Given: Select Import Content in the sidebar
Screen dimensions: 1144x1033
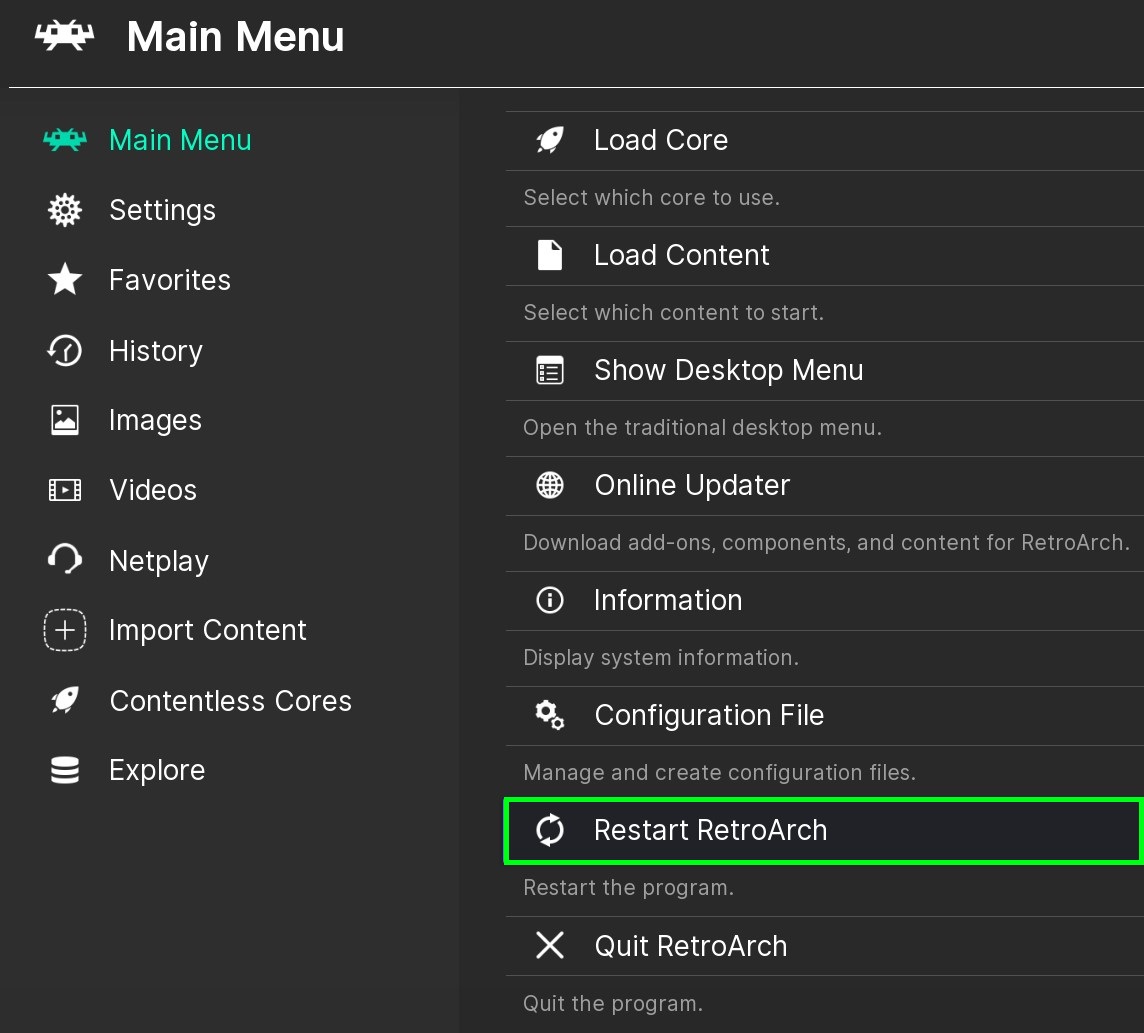Looking at the screenshot, I should [207, 631].
